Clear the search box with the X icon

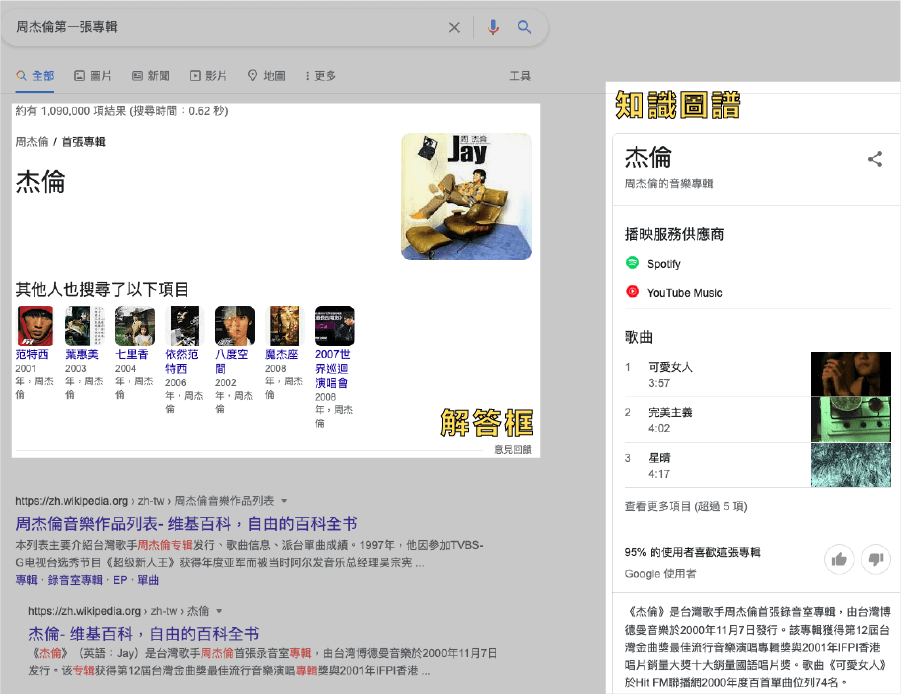[x=454, y=27]
